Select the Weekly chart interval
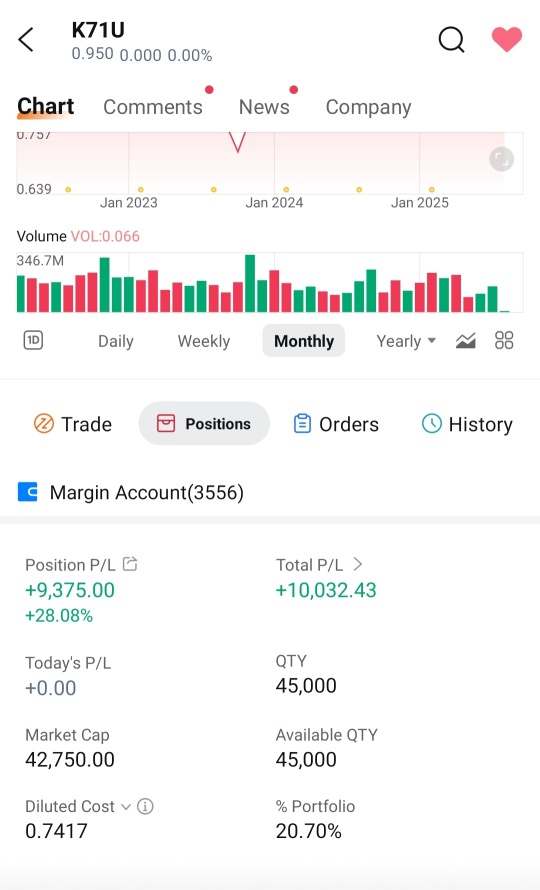Image resolution: width=540 pixels, height=890 pixels. 204,341
